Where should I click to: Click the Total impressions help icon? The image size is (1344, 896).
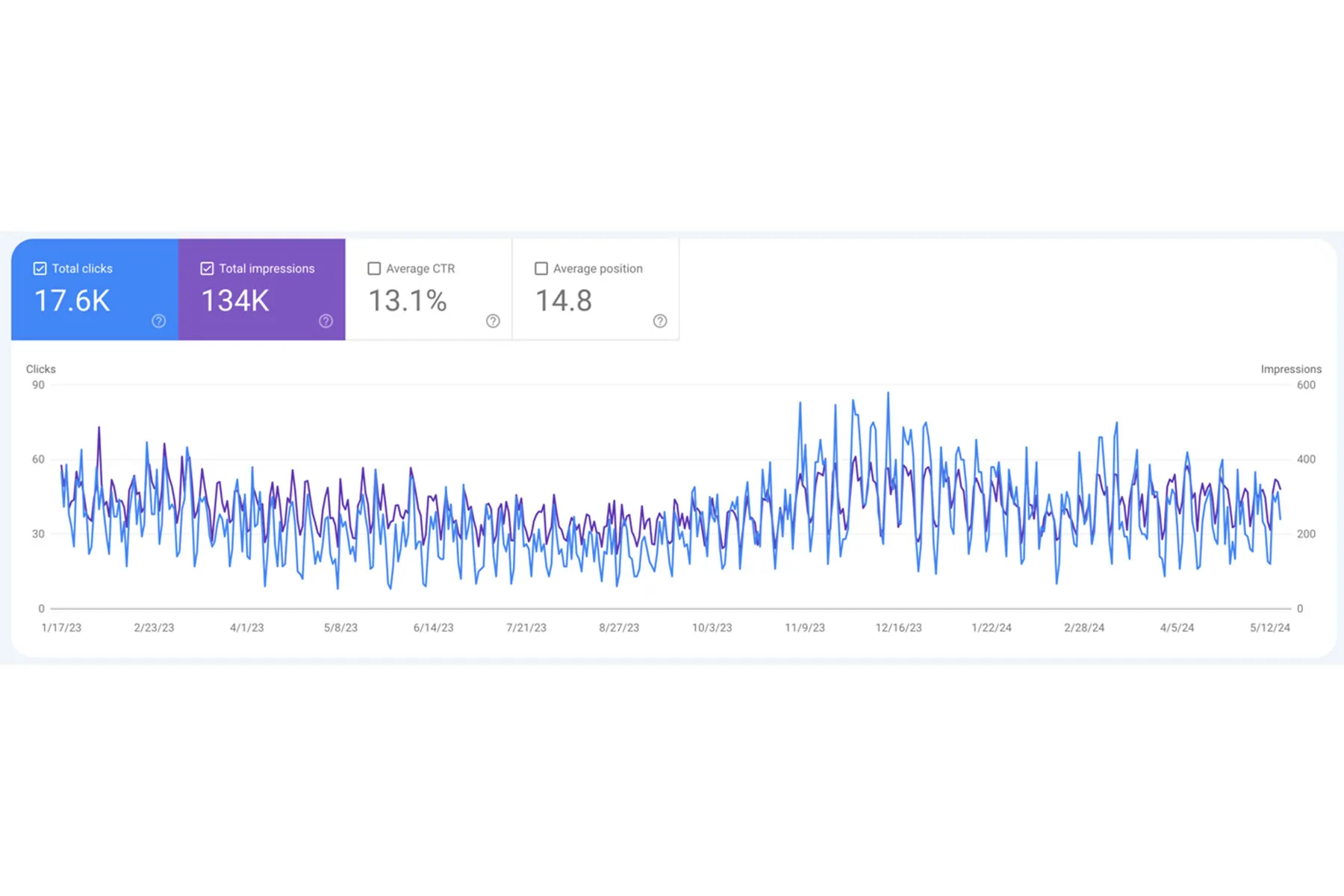[x=326, y=321]
